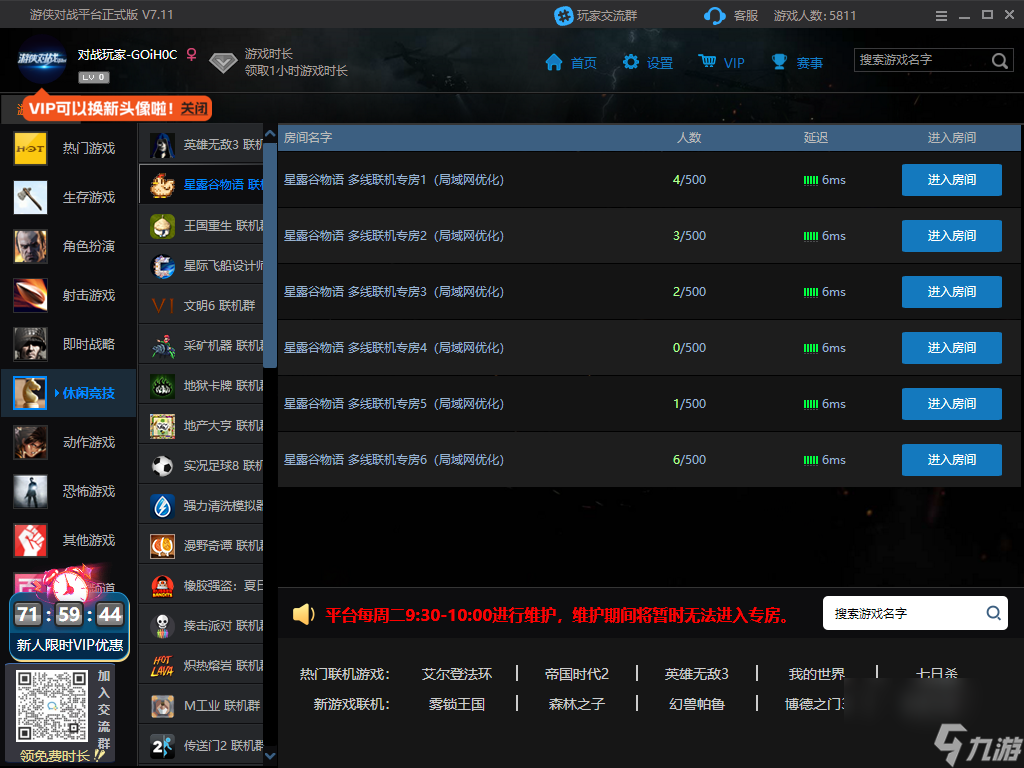Click the 首页 home icon
Image resolution: width=1024 pixels, height=768 pixels.
[554, 62]
